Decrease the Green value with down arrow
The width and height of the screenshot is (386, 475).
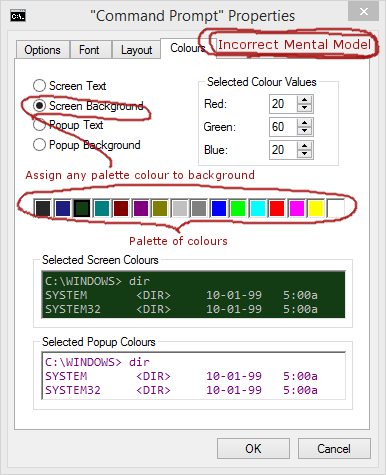(304, 131)
